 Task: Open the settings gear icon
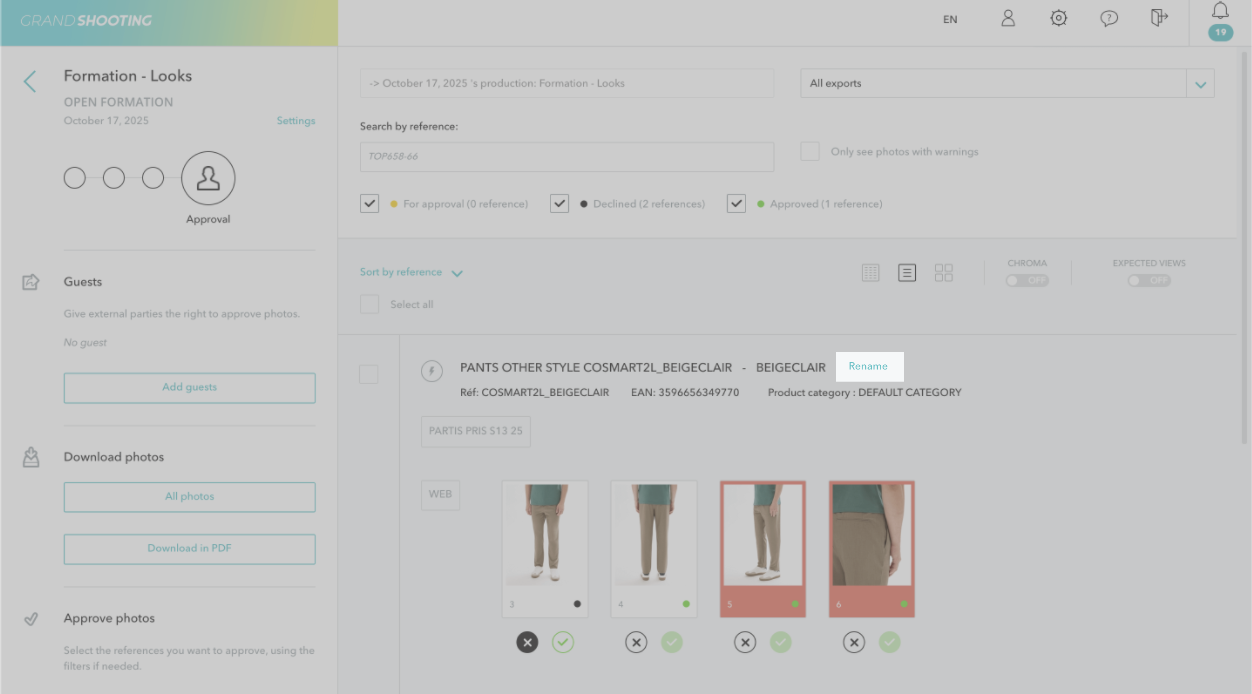click(1058, 18)
